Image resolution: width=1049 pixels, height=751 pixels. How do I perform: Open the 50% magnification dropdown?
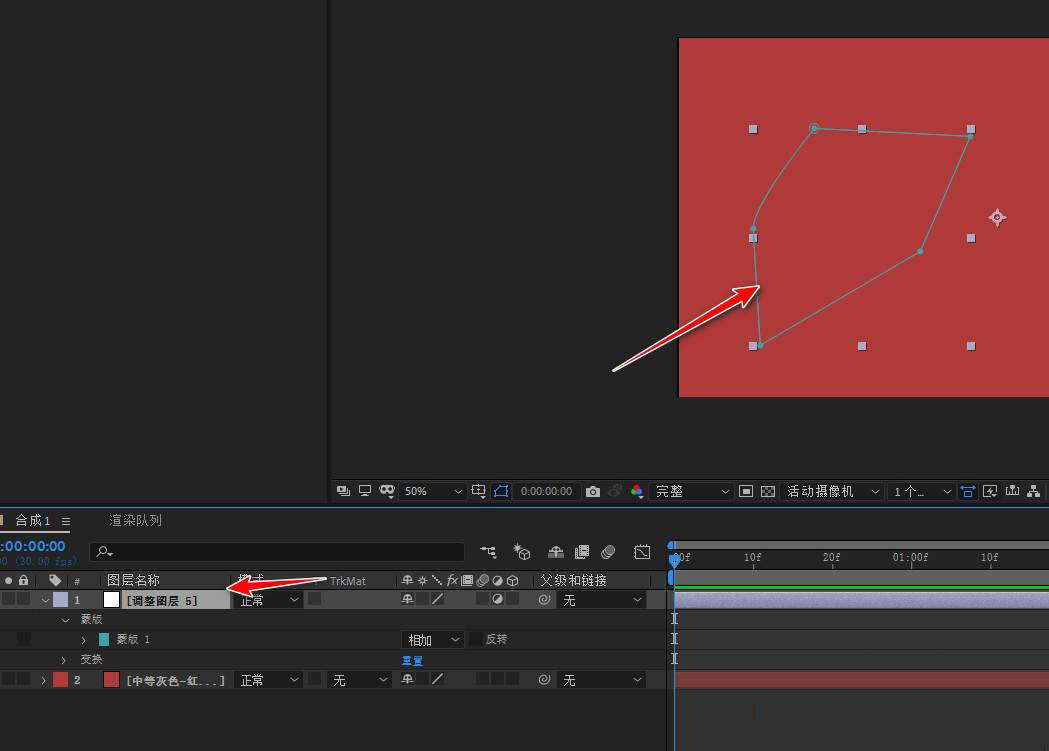[432, 491]
